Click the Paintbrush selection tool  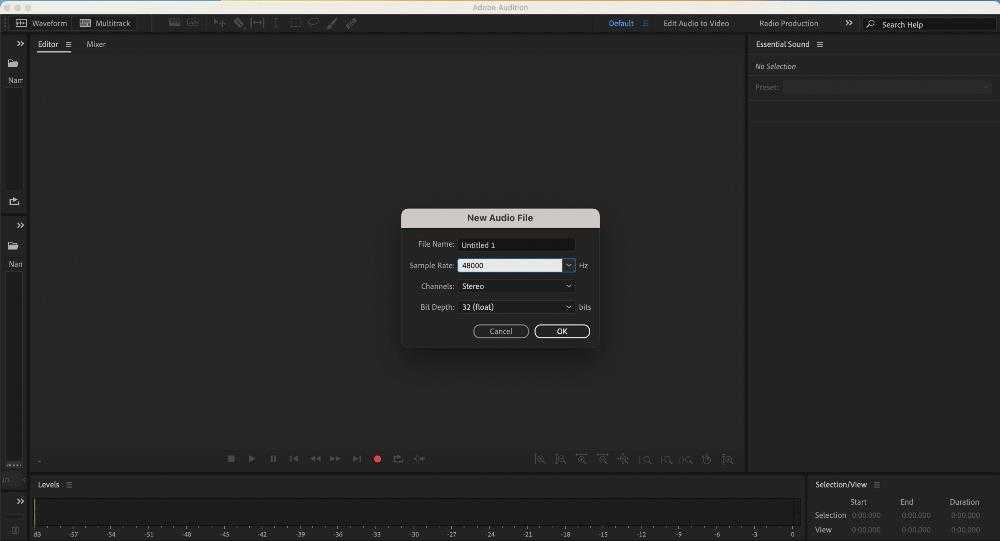point(331,23)
